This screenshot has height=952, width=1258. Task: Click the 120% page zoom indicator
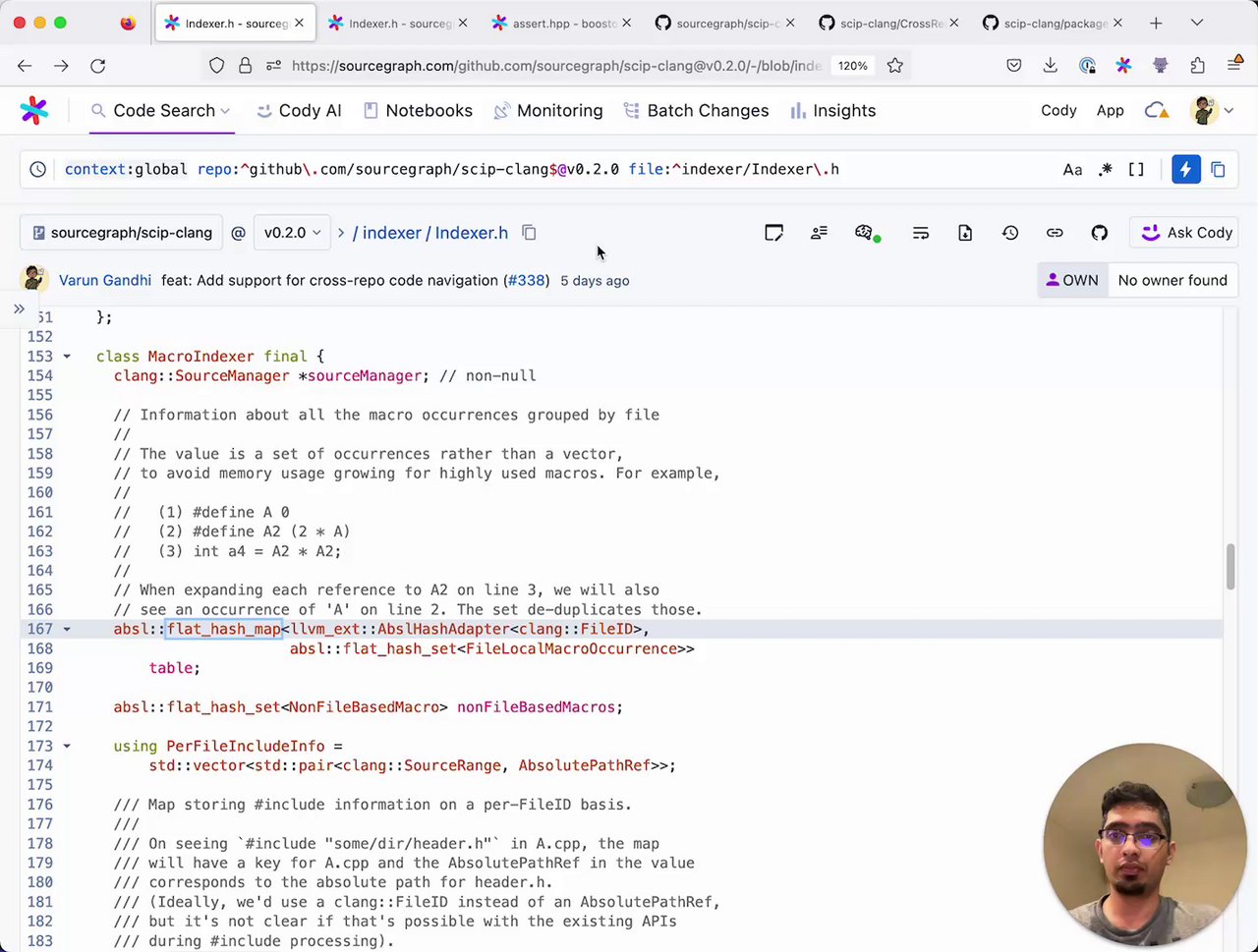[852, 66]
